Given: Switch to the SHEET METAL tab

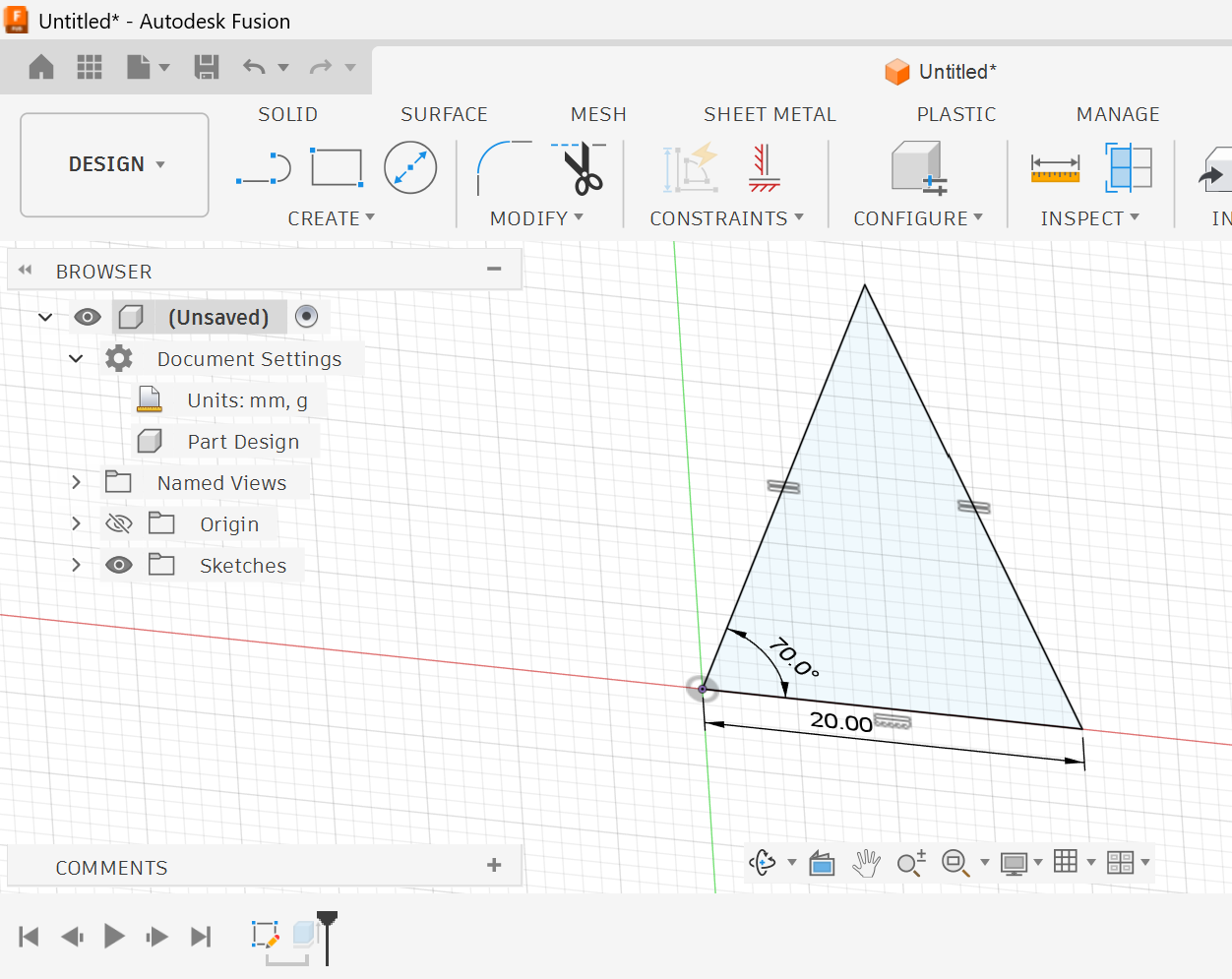Looking at the screenshot, I should pyautogui.click(x=770, y=114).
